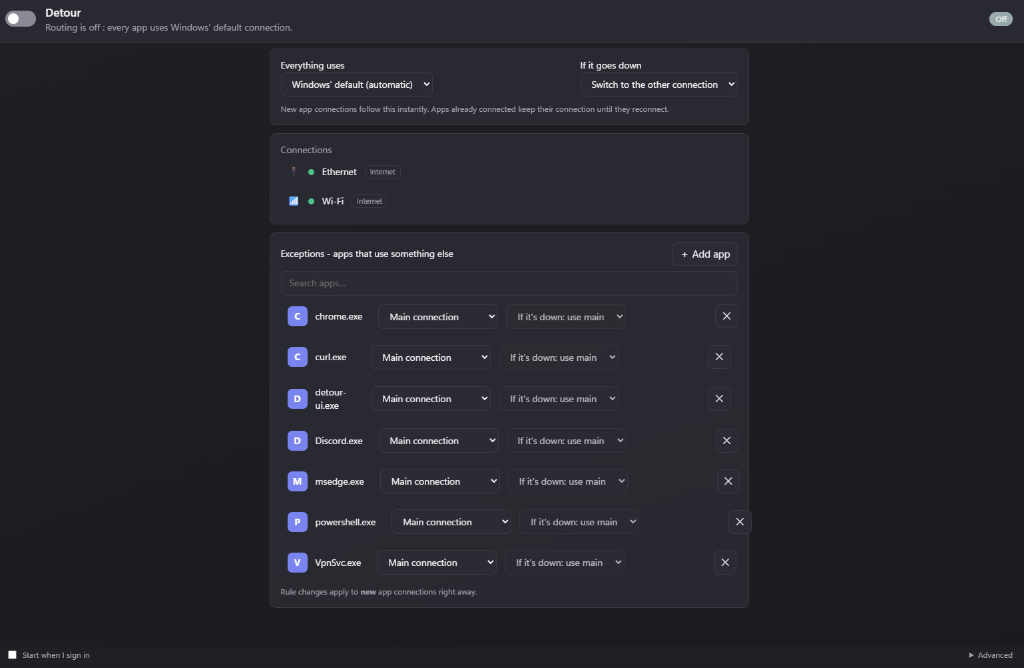Remove the Discord.exe exception
Image resolution: width=1024 pixels, height=668 pixels.
pos(726,441)
